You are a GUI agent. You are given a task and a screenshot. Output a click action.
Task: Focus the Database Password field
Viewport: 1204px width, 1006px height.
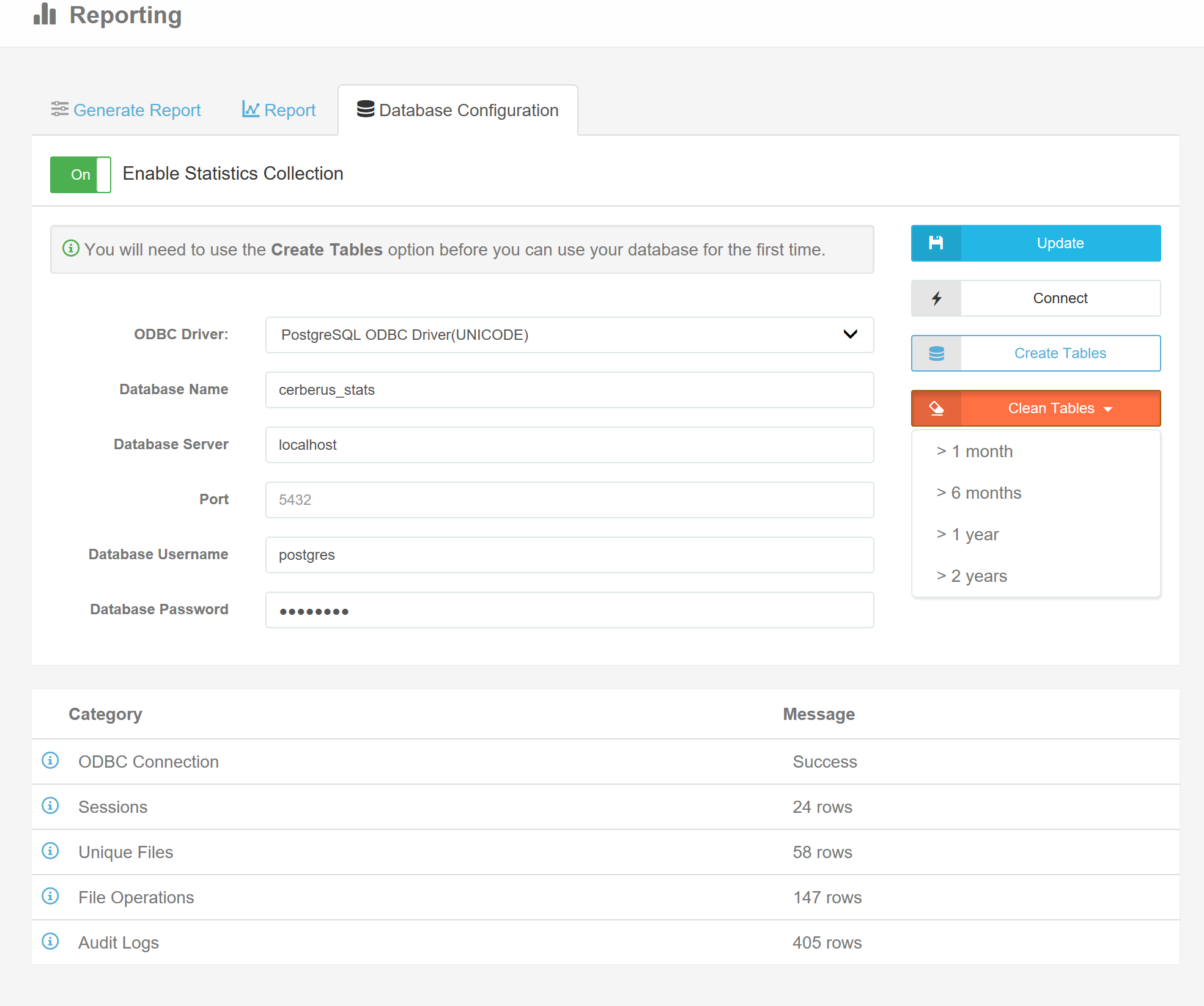coord(569,610)
